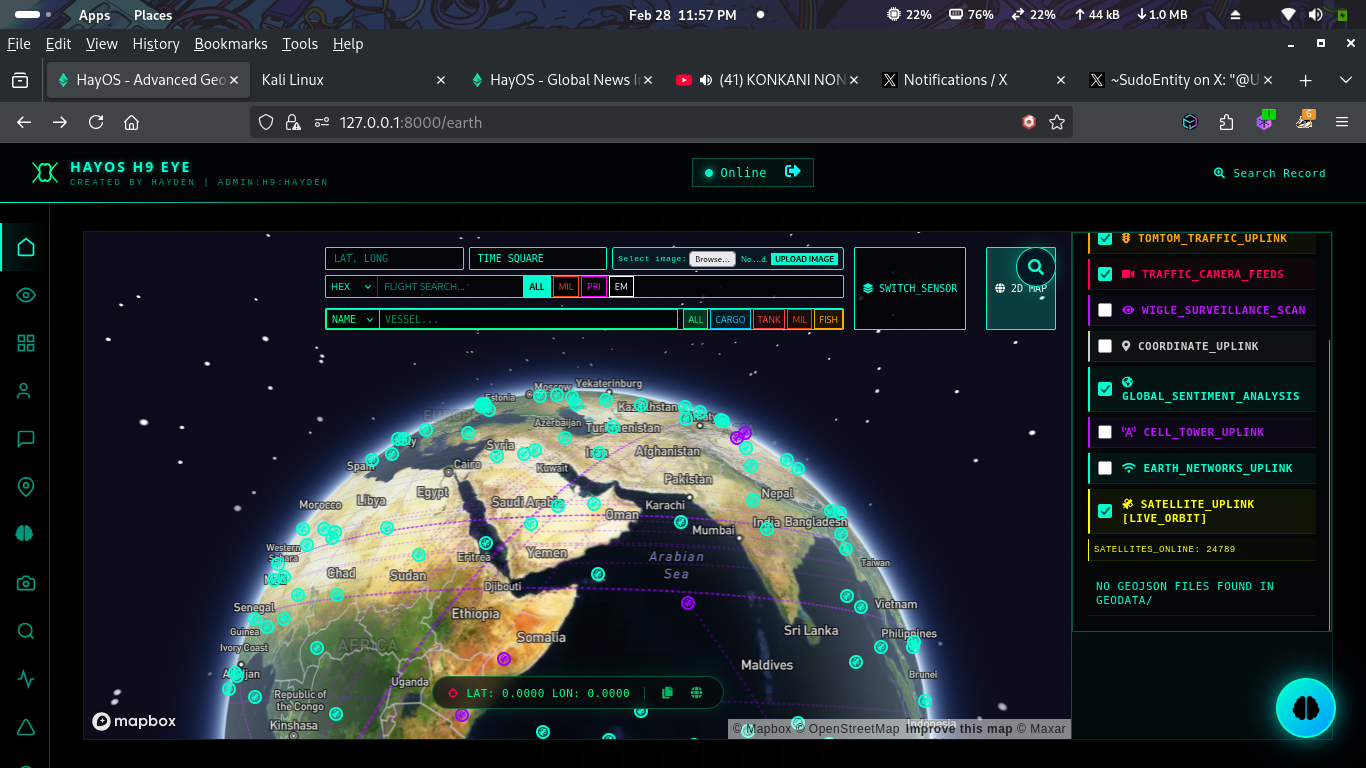The width and height of the screenshot is (1366, 768).
Task: Open the triangle alert sidebar icon
Action: click(x=26, y=727)
